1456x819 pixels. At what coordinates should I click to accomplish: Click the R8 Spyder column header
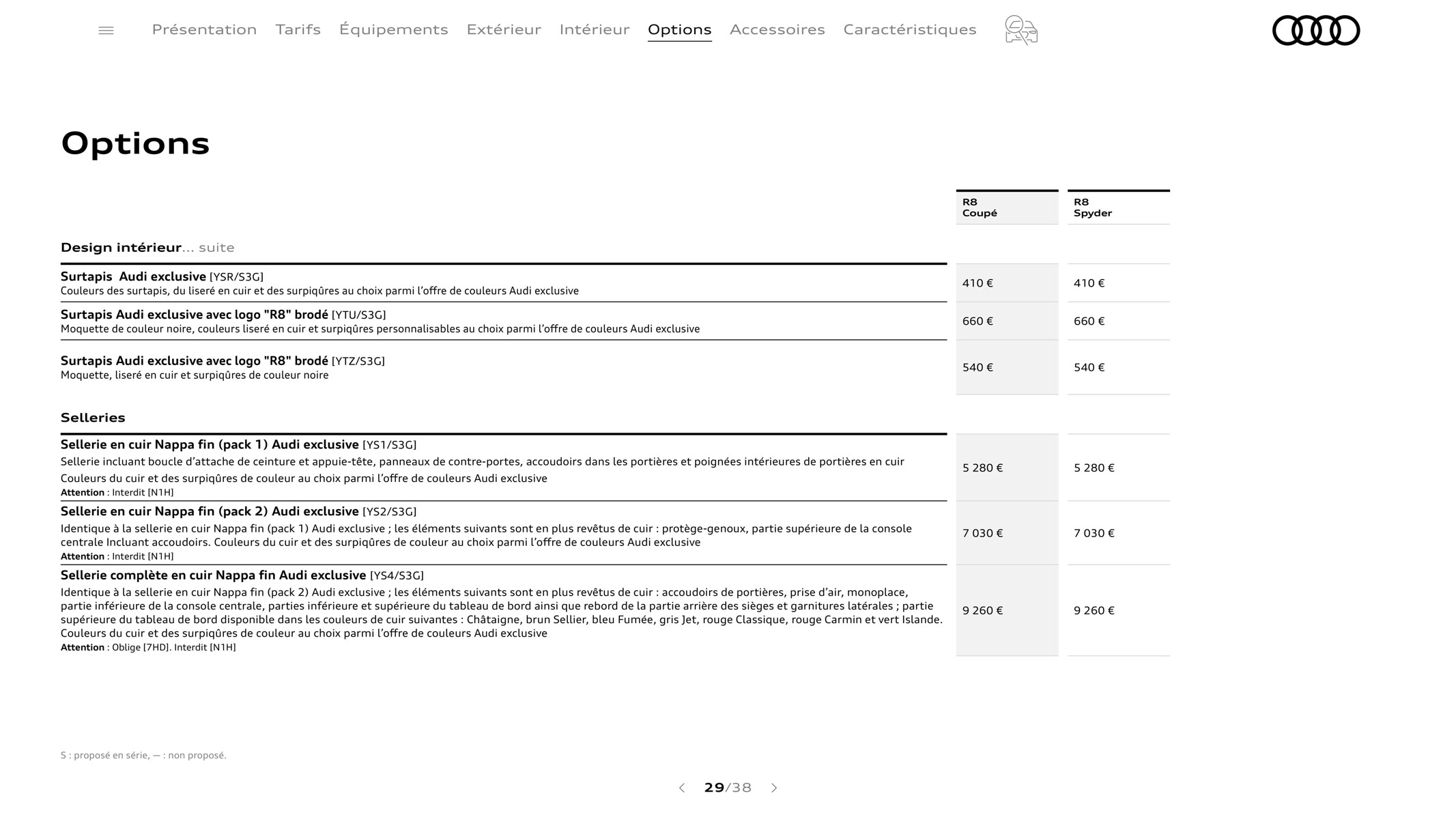pyautogui.click(x=1118, y=207)
